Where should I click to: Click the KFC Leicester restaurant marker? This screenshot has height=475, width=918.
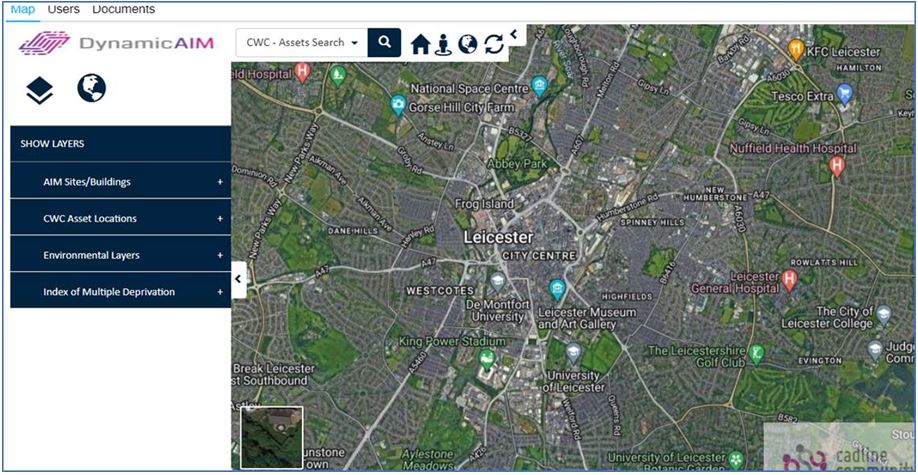795,49
